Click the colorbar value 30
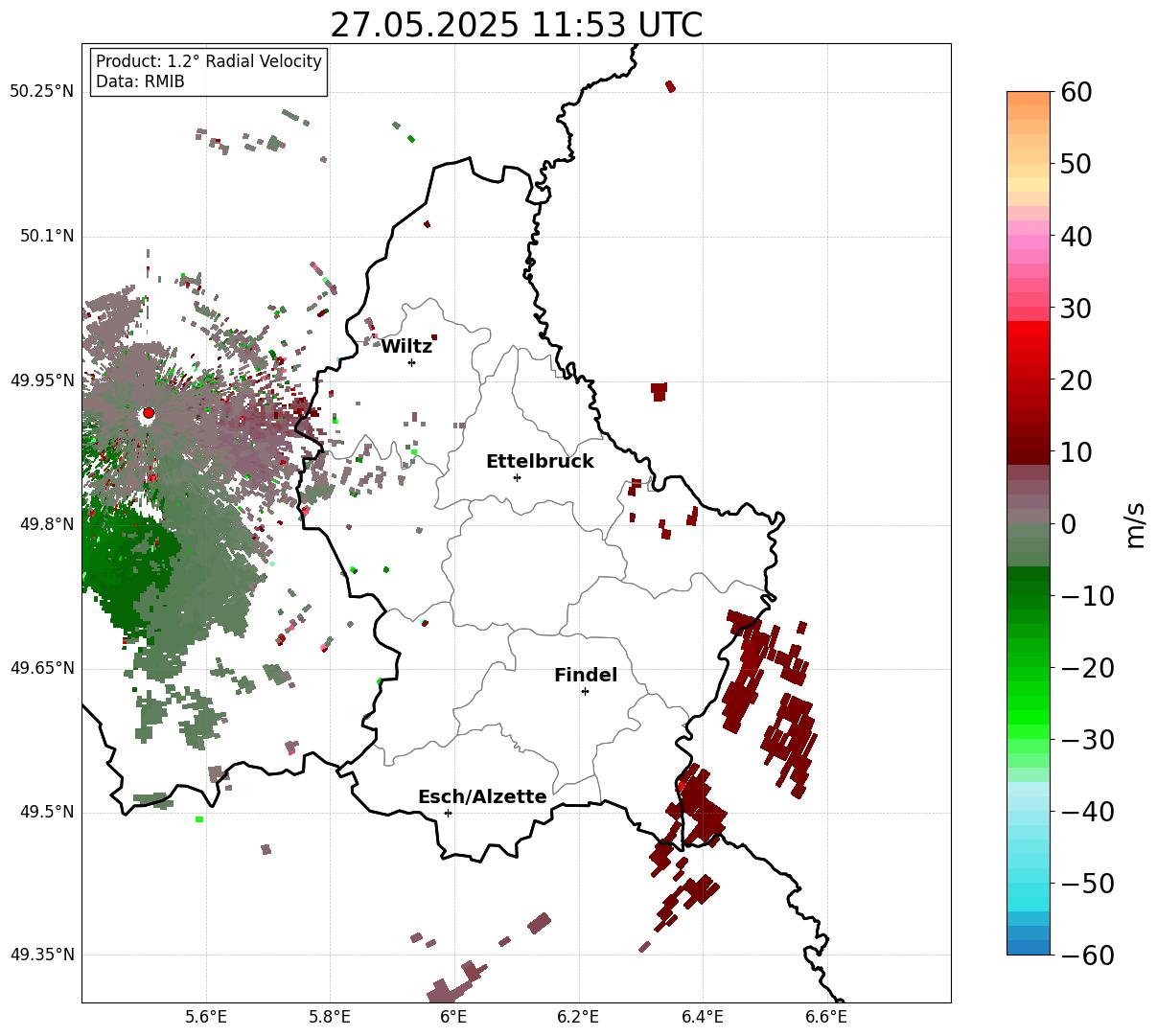The height and width of the screenshot is (1036, 1157). point(1076,308)
